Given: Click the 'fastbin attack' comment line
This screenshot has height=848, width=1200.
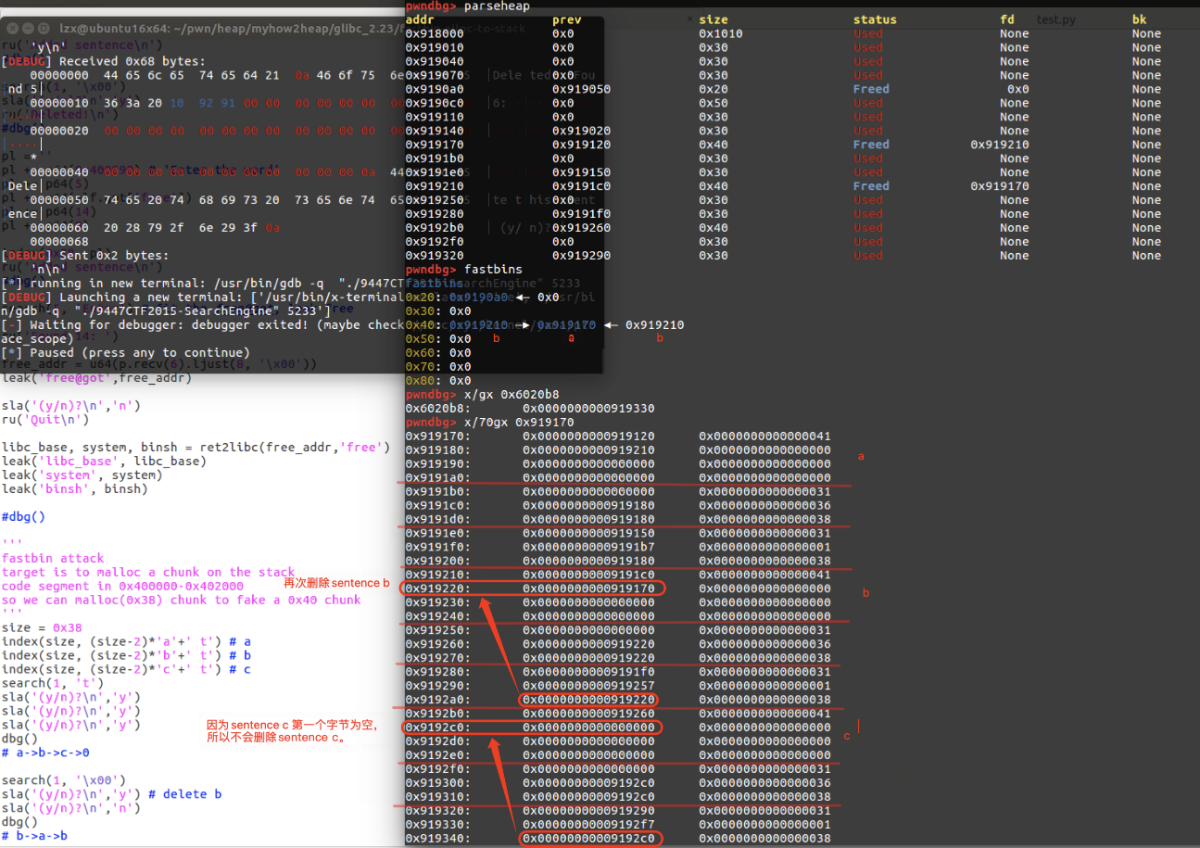Looking at the screenshot, I should (x=52, y=558).
